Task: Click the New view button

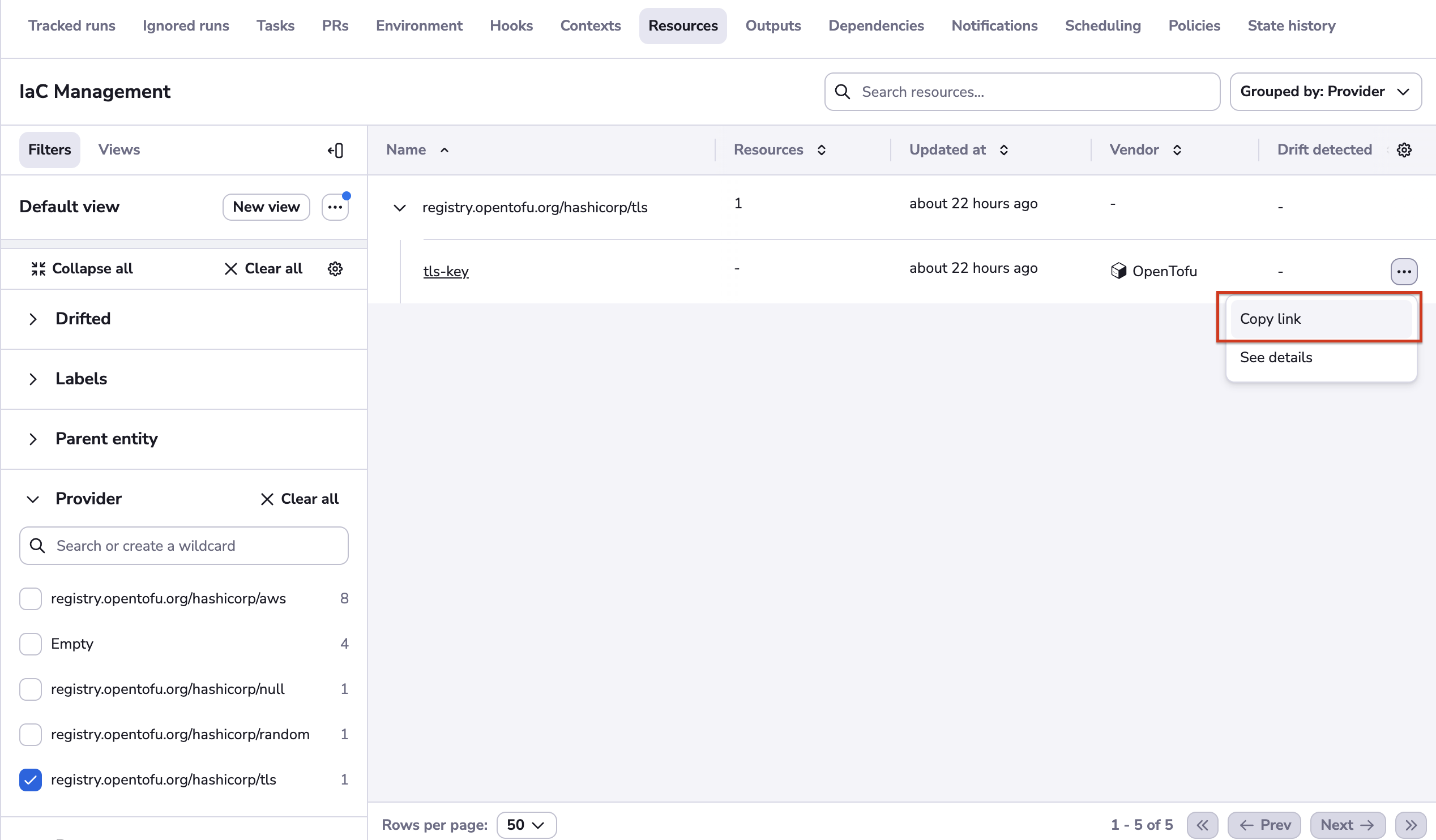Action: [x=266, y=207]
